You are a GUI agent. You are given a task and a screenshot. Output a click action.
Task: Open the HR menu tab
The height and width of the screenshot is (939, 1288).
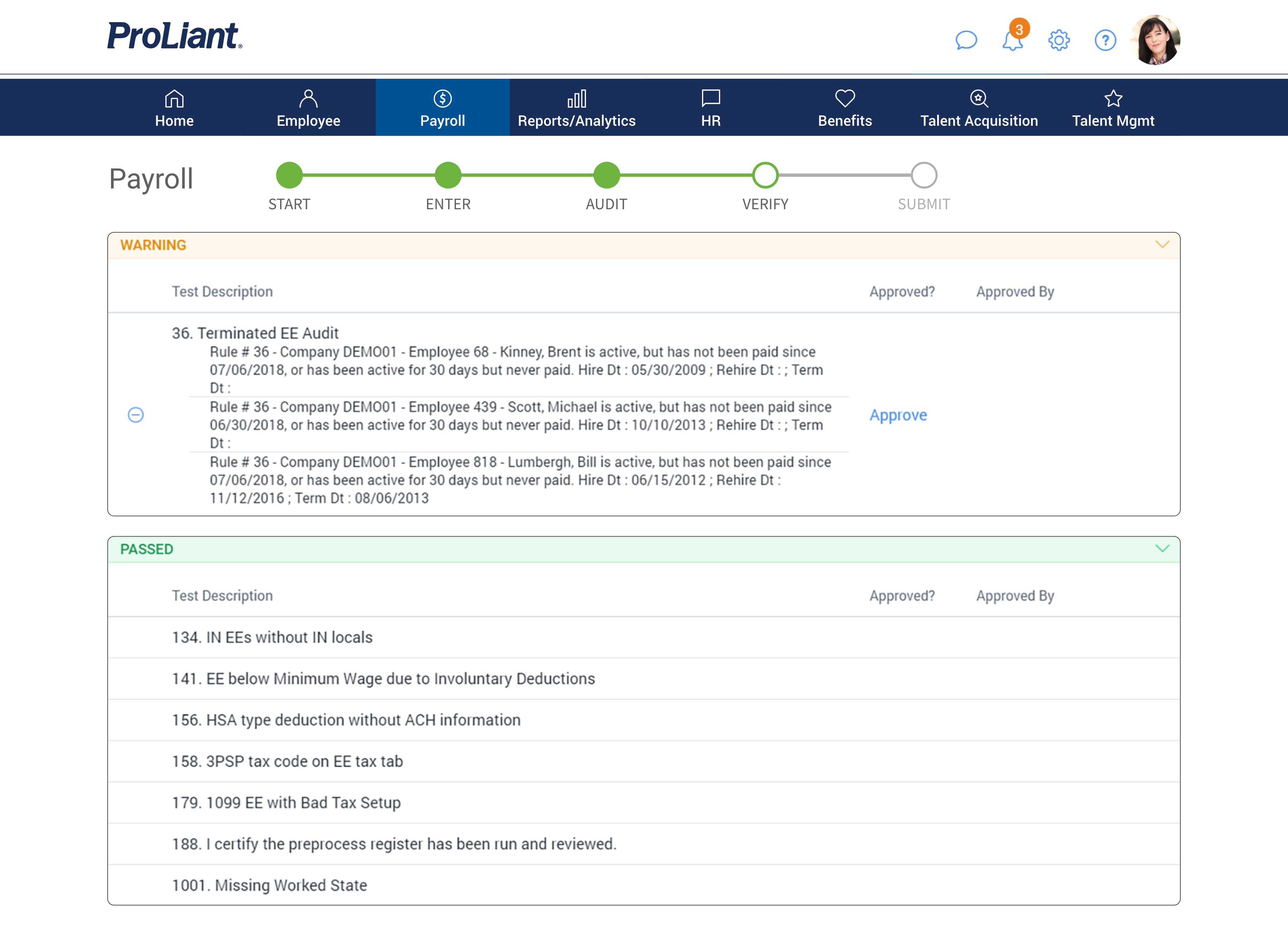point(710,108)
